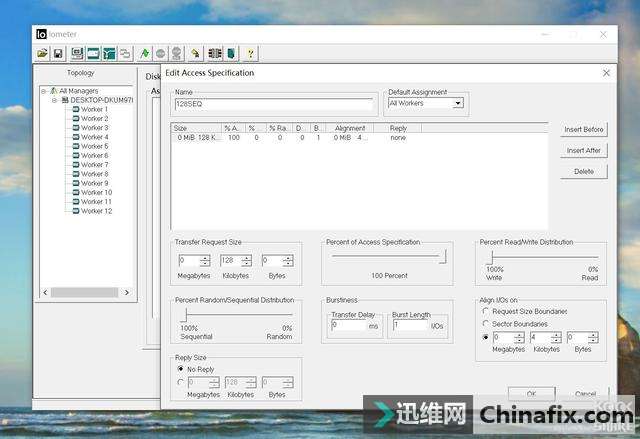Choose Request Size Boundaries alignment
Screen dimensions: 640x439
485,311
